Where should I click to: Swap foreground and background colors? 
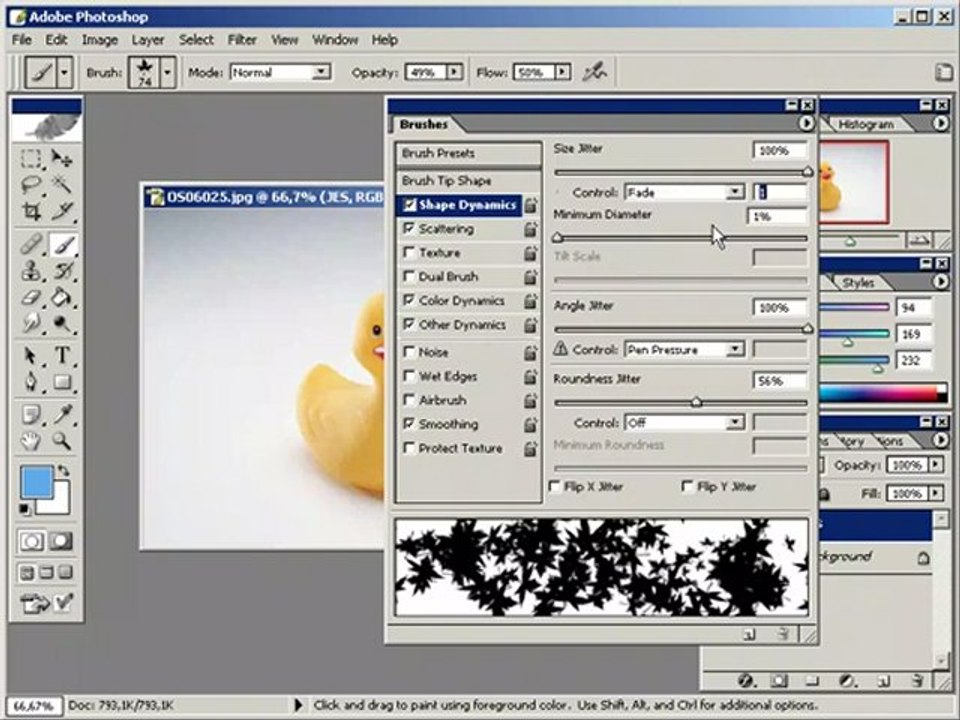pyautogui.click(x=63, y=471)
